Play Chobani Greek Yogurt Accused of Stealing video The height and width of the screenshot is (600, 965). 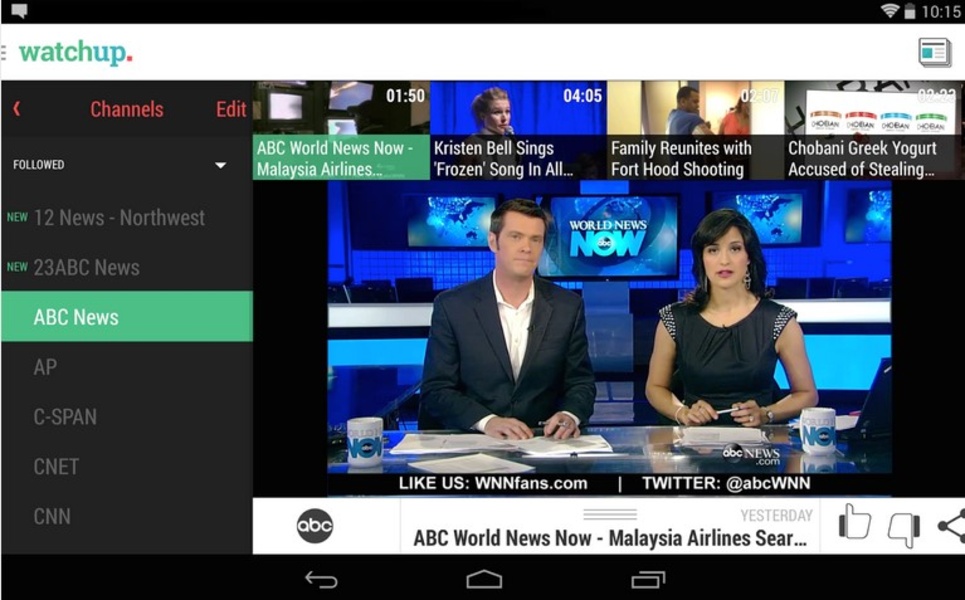pos(875,130)
